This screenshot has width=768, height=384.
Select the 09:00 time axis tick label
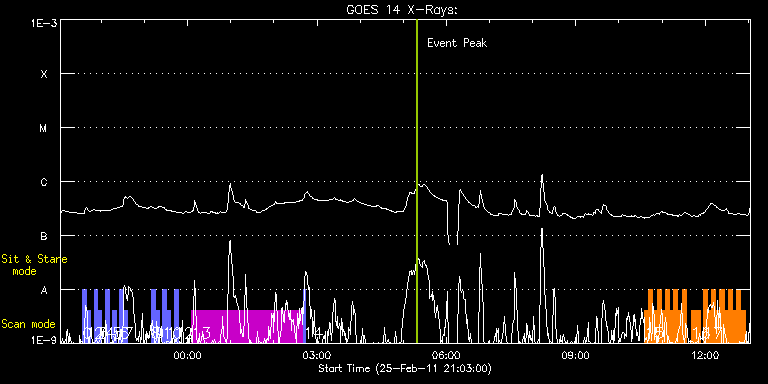pyautogui.click(x=576, y=354)
